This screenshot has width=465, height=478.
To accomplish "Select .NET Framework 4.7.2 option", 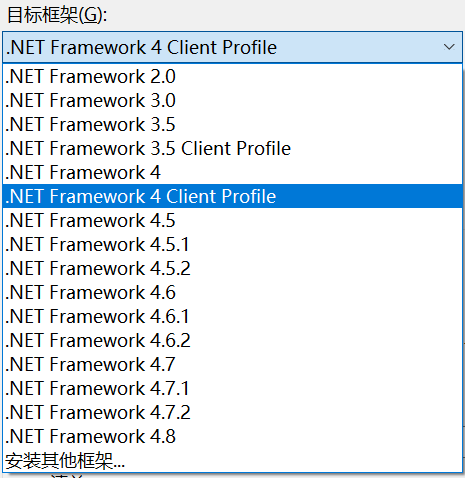I will tap(232, 412).
